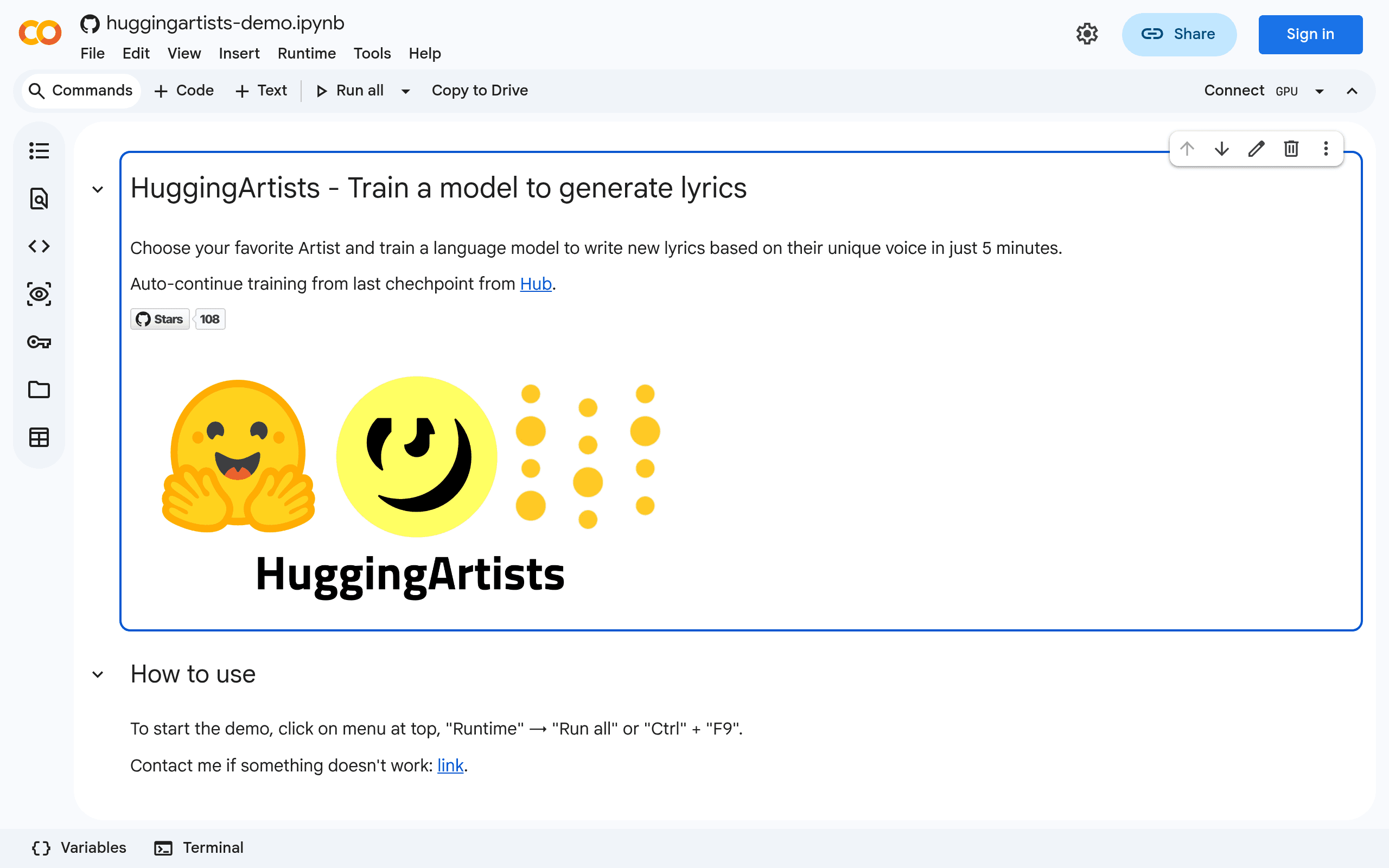The height and width of the screenshot is (868, 1389).
Task: Open the Colab home logo
Action: click(x=40, y=33)
